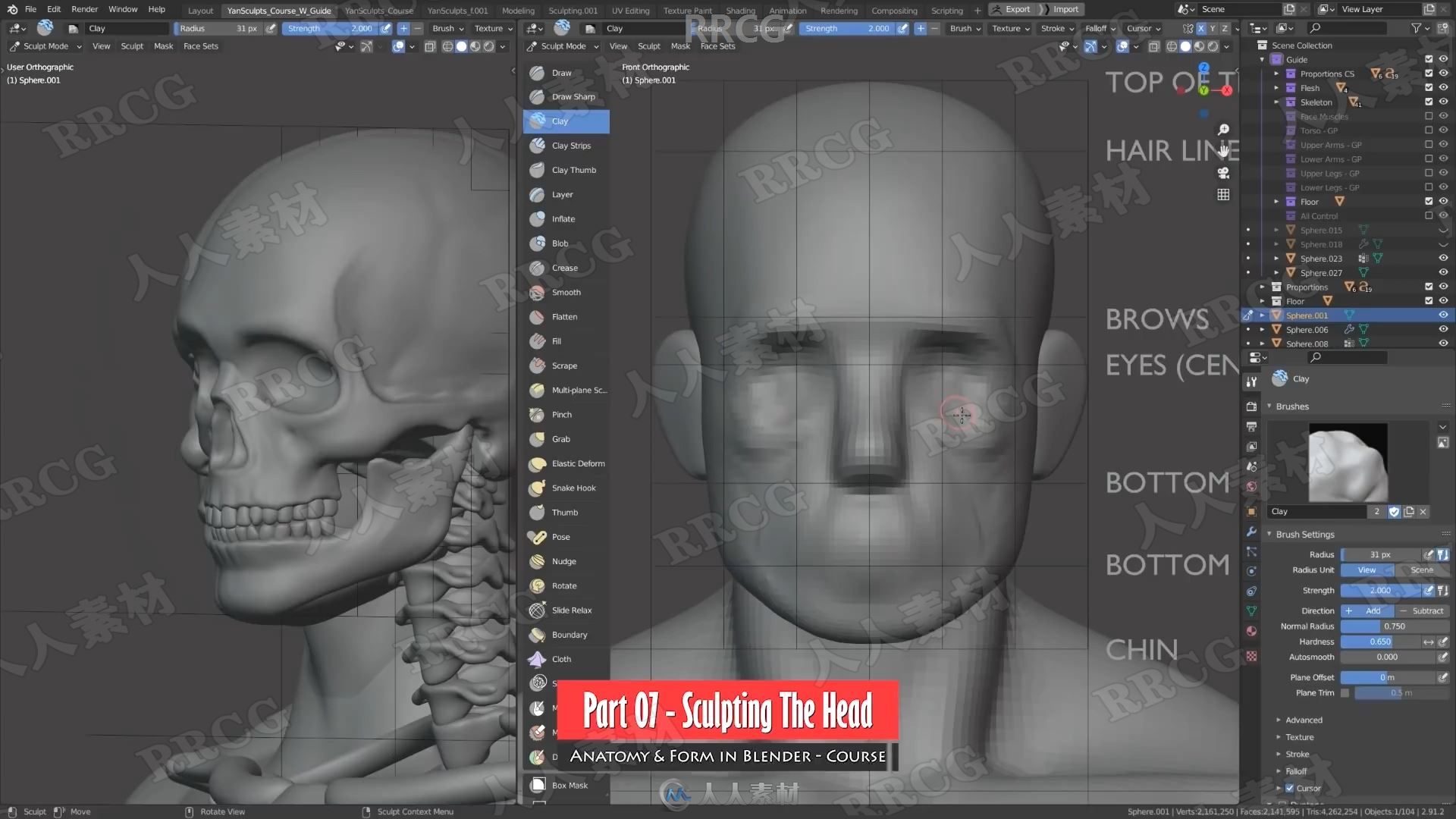The width and height of the screenshot is (1456, 819).
Task: Click the Clay brush thumbnail preview
Action: 1348,462
